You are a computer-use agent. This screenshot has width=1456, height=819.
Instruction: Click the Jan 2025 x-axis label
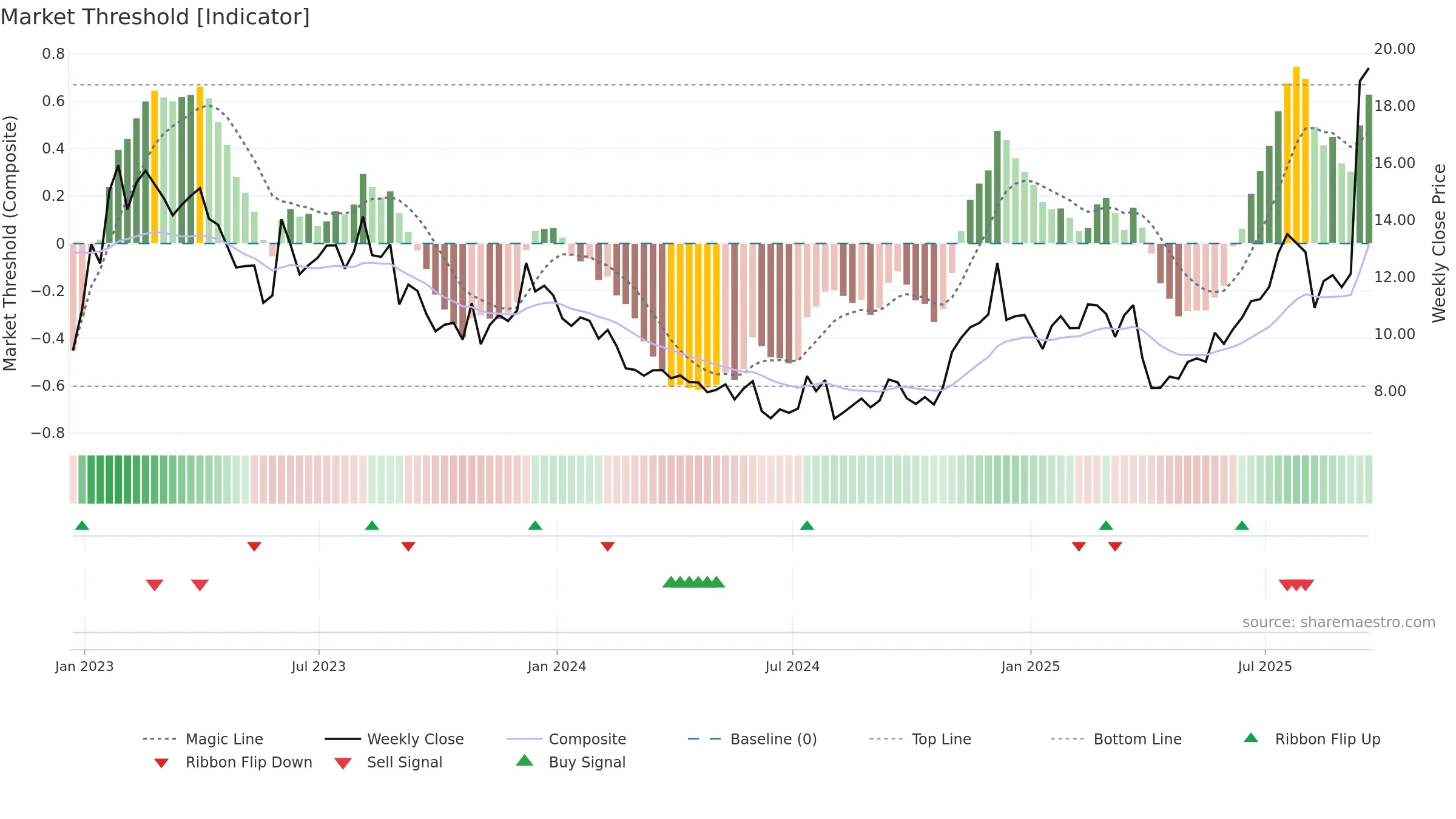coord(1031,667)
